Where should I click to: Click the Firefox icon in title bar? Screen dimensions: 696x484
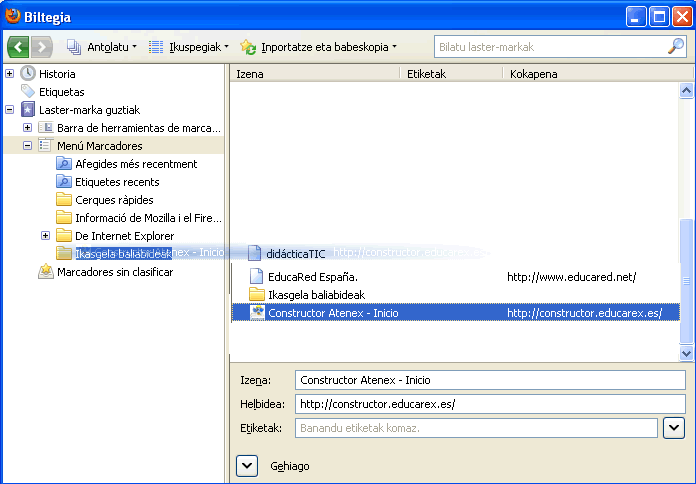pyautogui.click(x=13, y=16)
